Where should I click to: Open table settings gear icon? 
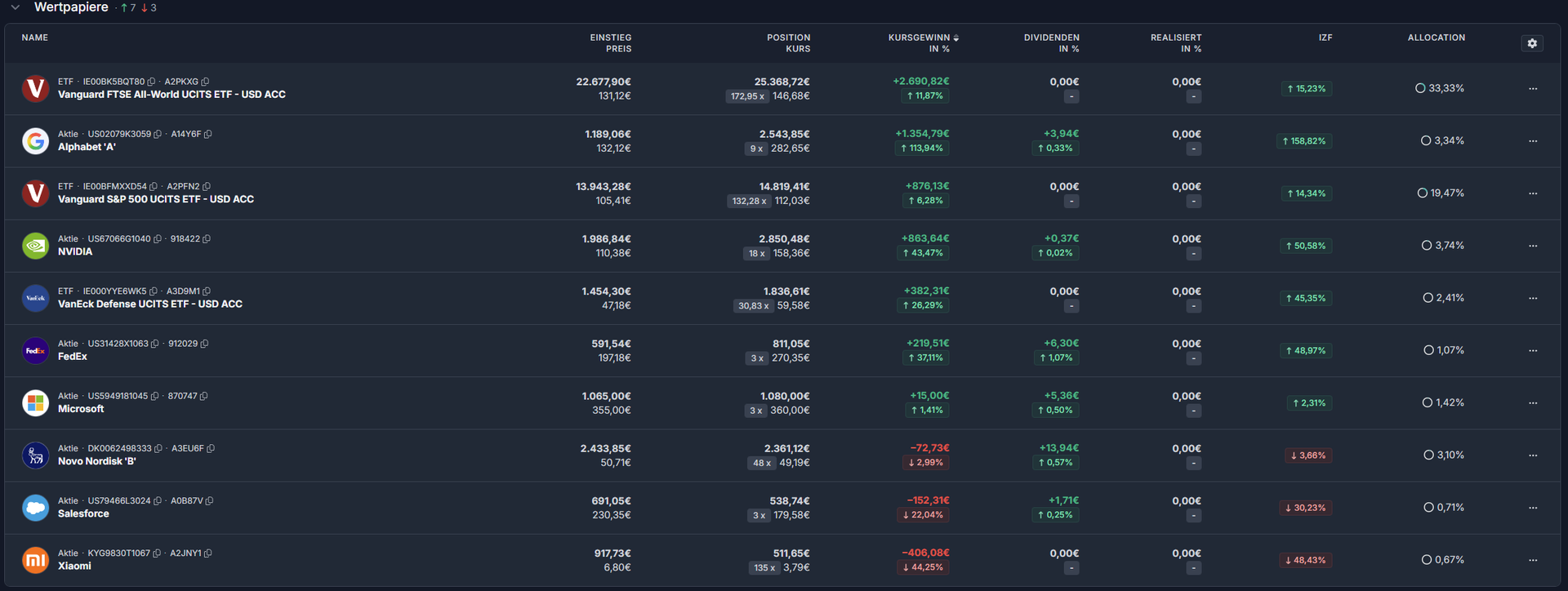pyautogui.click(x=1532, y=43)
